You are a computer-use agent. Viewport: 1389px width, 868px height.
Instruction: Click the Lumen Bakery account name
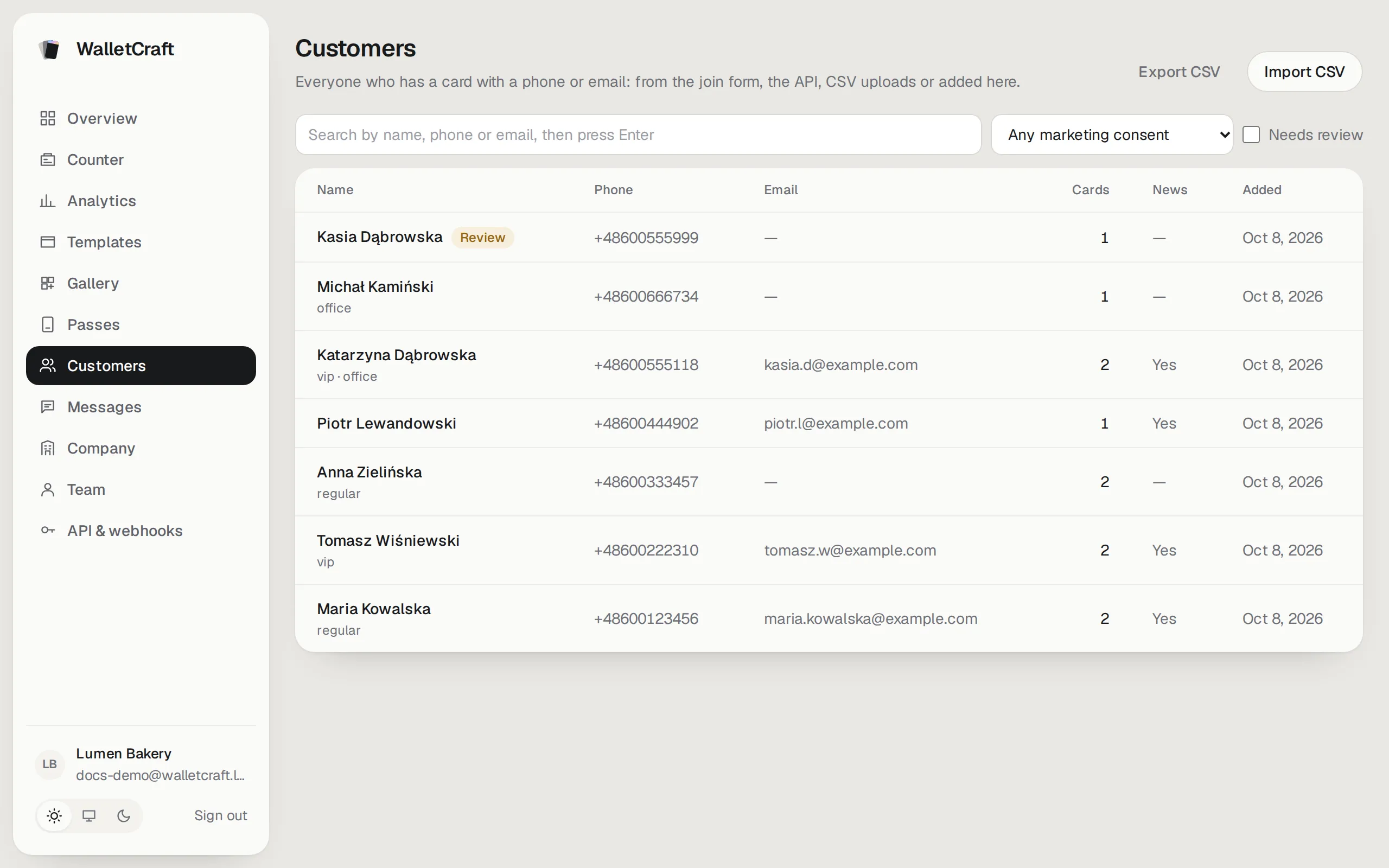[123, 754]
